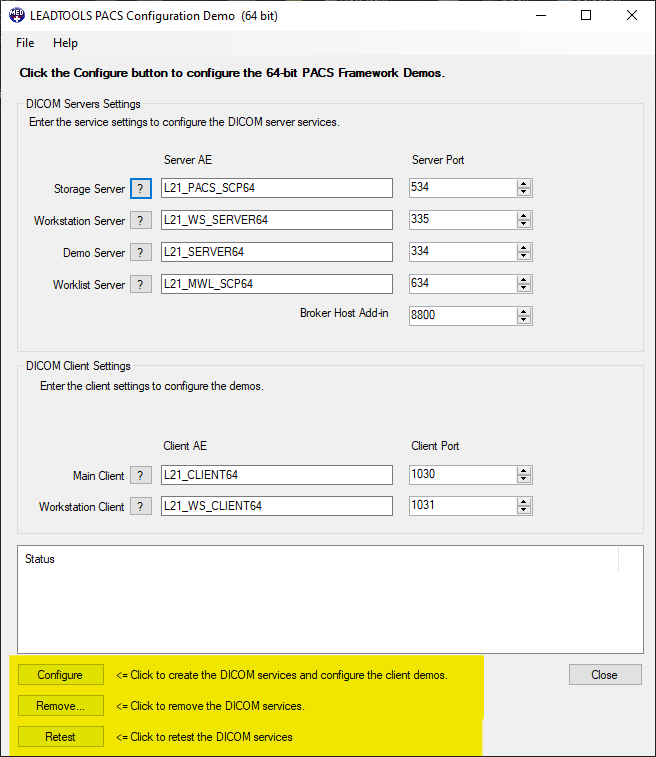This screenshot has width=656, height=757.
Task: Increase the Storage Server port with up arrow
Action: pos(524,183)
